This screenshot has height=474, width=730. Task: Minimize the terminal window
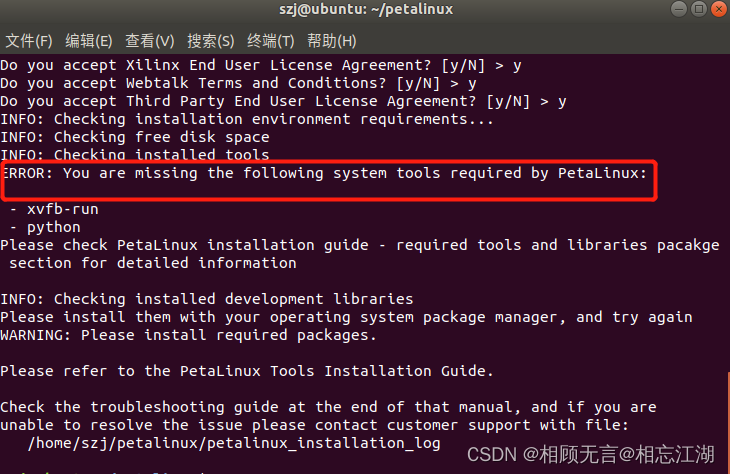pos(679,9)
